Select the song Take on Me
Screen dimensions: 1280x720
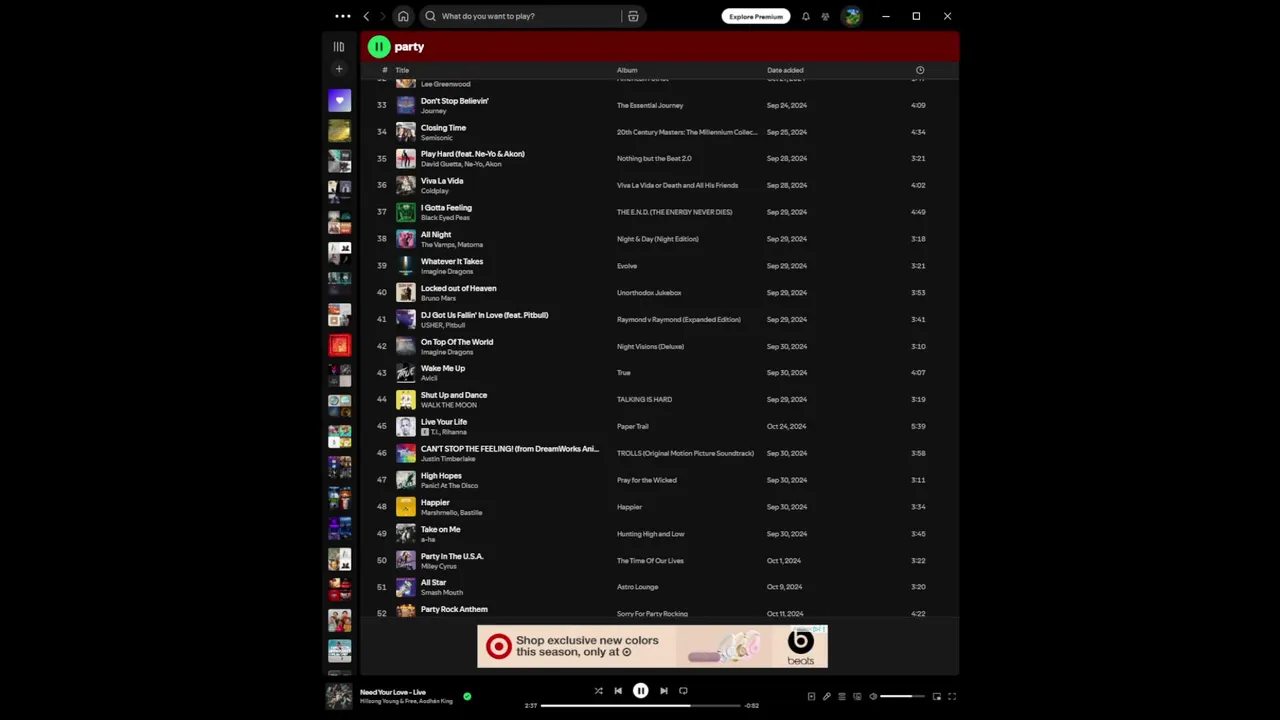[x=440, y=529]
